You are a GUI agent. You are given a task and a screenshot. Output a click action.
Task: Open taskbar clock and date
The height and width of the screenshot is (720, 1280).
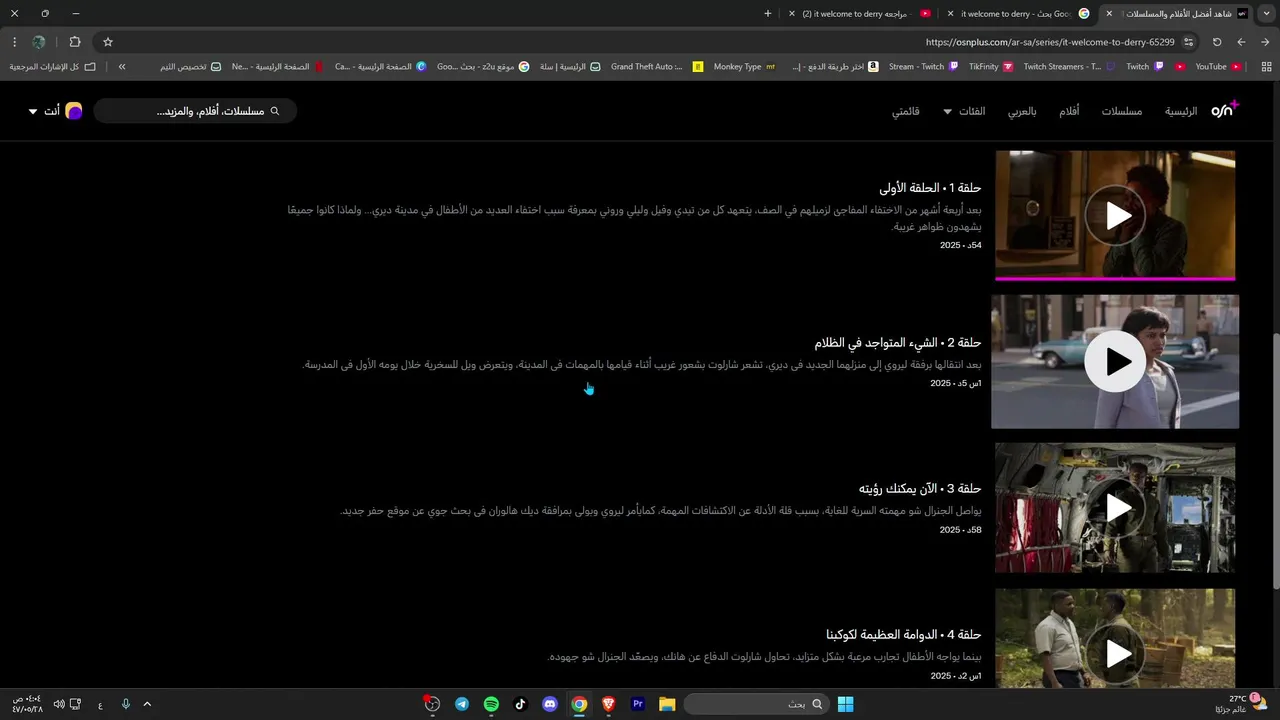coord(27,704)
